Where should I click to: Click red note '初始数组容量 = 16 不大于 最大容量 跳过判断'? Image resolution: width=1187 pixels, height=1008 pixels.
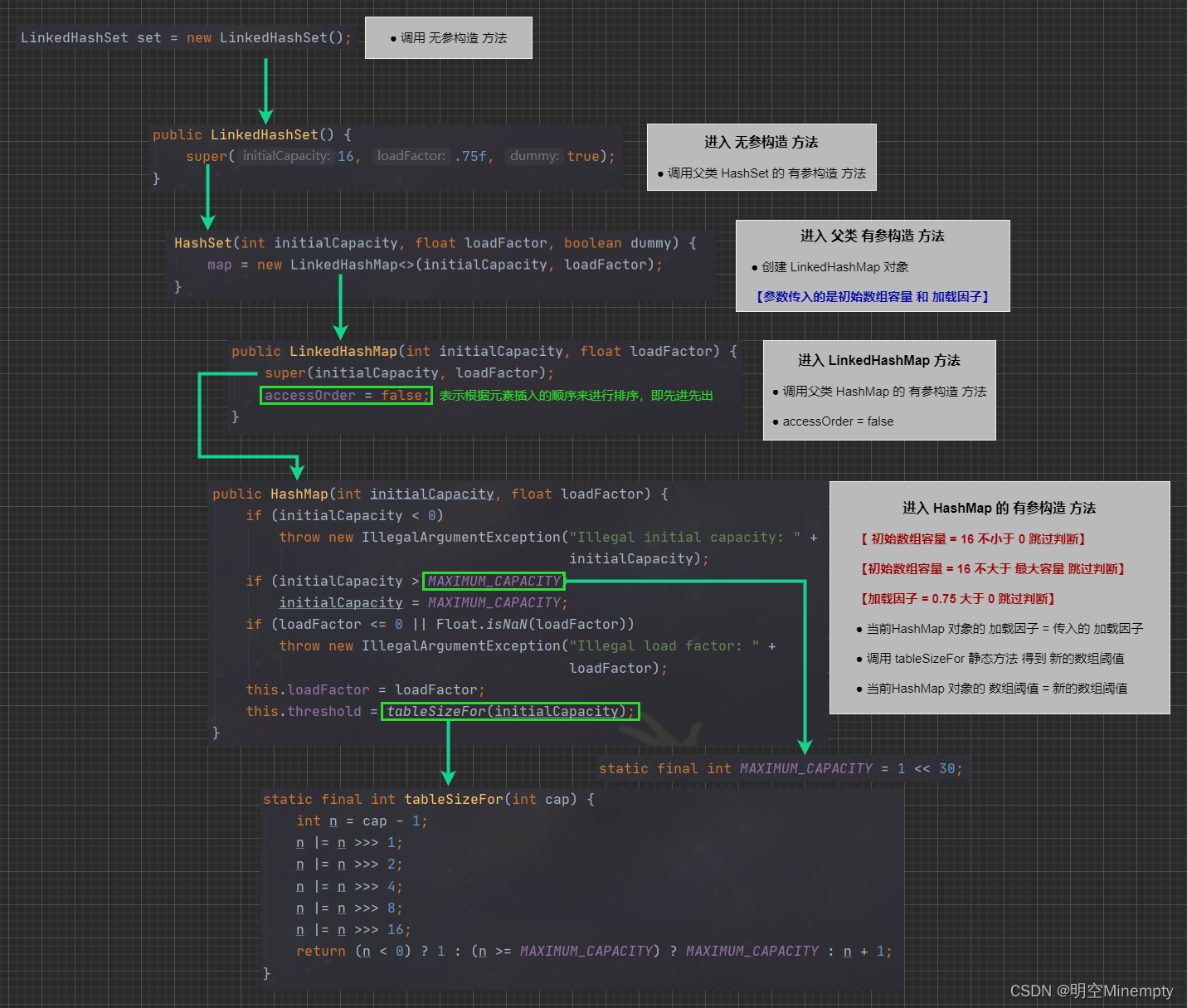coord(994,569)
